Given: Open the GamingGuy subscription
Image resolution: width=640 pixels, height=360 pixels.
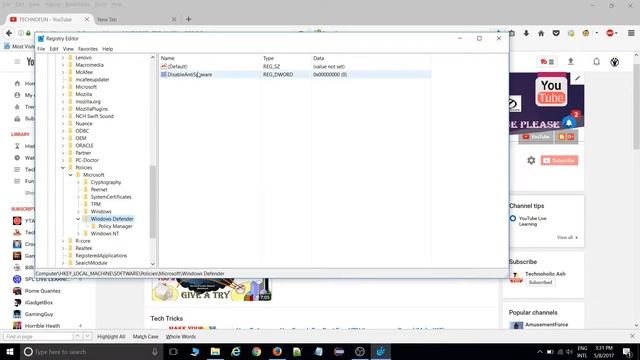Looking at the screenshot, I should coord(39,314).
